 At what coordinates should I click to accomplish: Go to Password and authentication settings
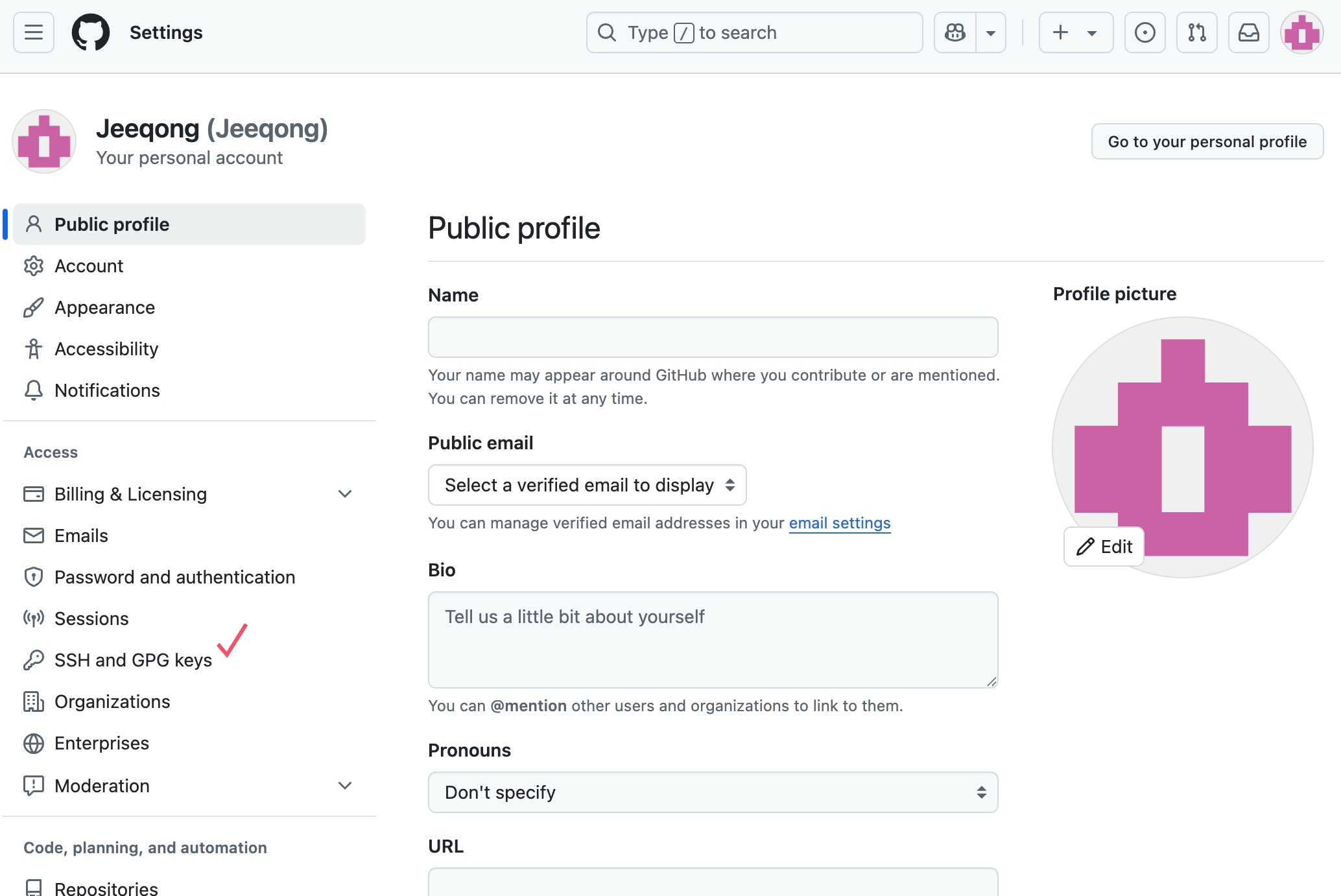174,577
